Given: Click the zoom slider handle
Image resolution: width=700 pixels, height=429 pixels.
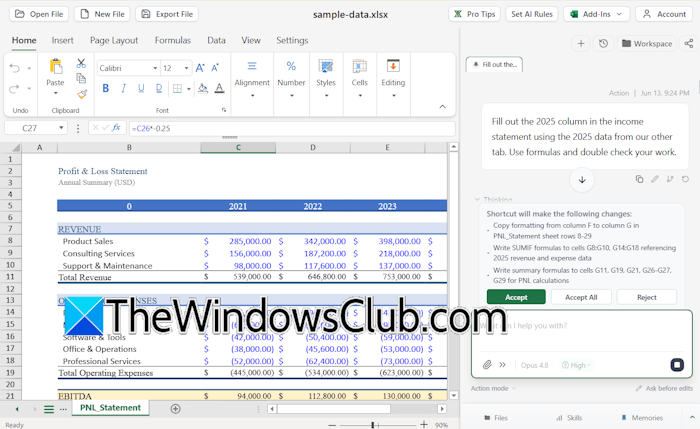Looking at the screenshot, I should click(373, 425).
